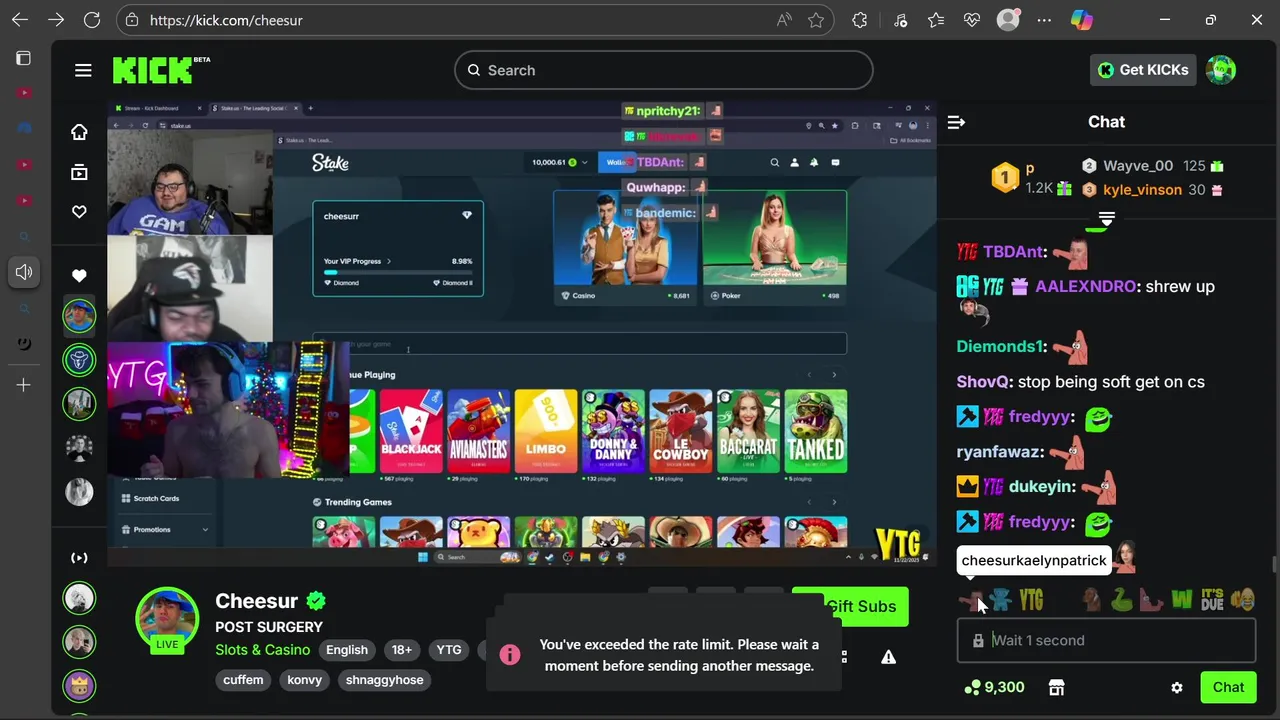Viewport: 1280px width, 720px height.
Task: Expand the chat leaderboard handle
Action: pyautogui.click(x=1106, y=218)
